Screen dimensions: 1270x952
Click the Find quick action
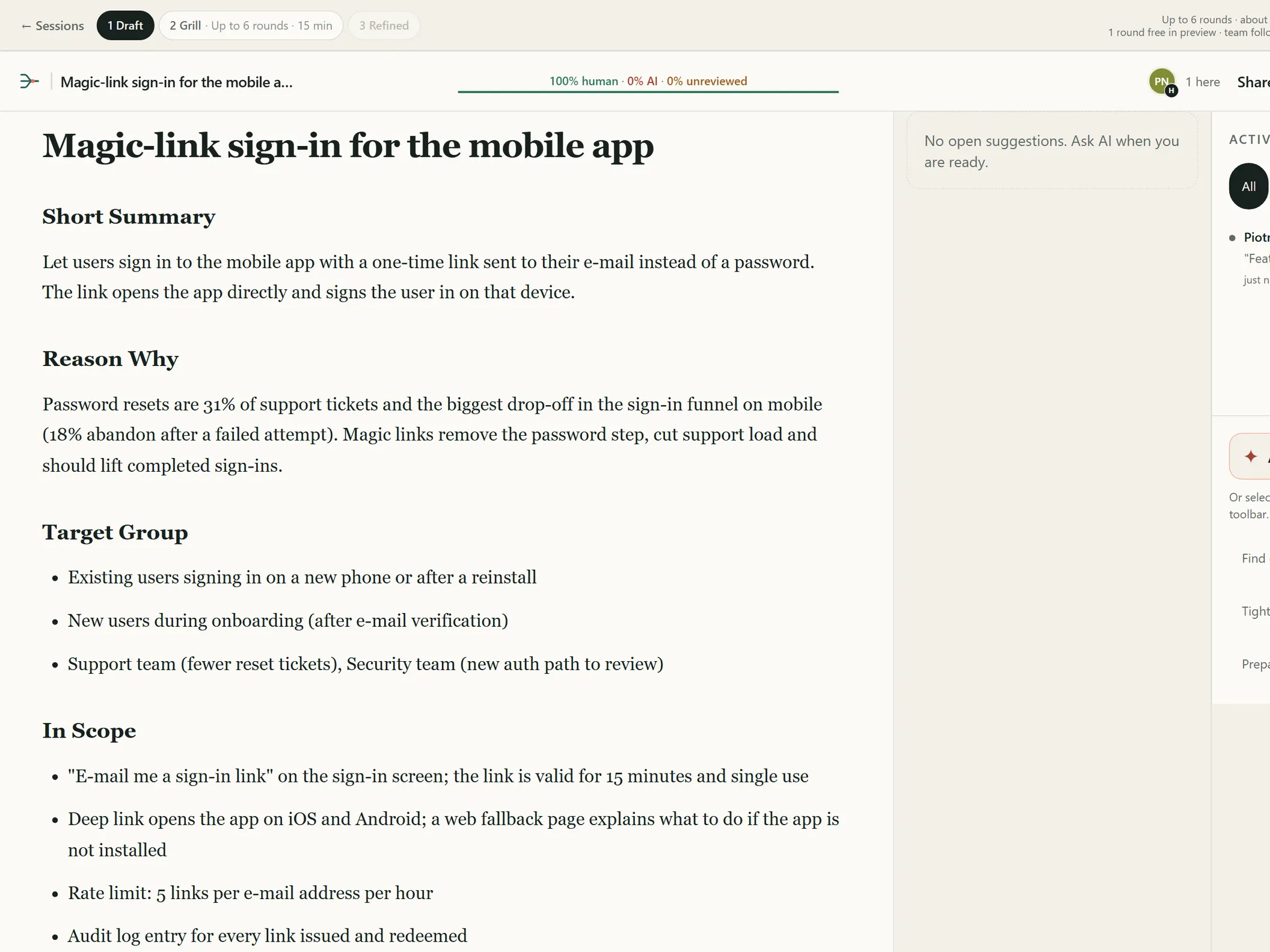pos(1256,558)
